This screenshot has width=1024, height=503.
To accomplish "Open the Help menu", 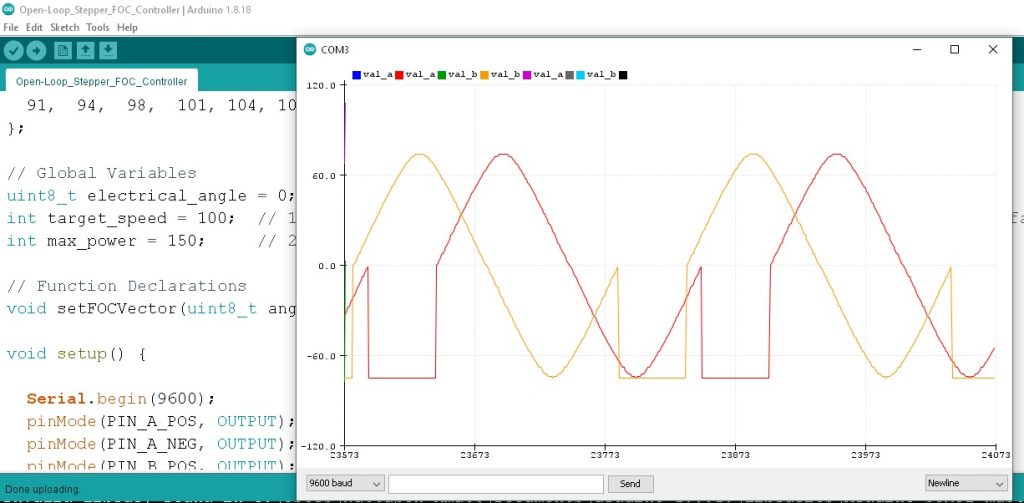I will pyautogui.click(x=127, y=27).
